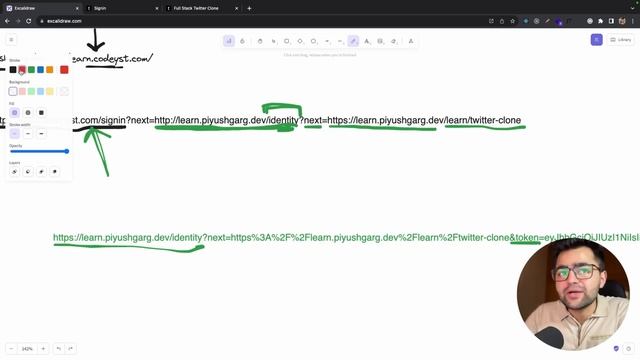
Task: Close the Signin tab
Action: click(x=157, y=8)
